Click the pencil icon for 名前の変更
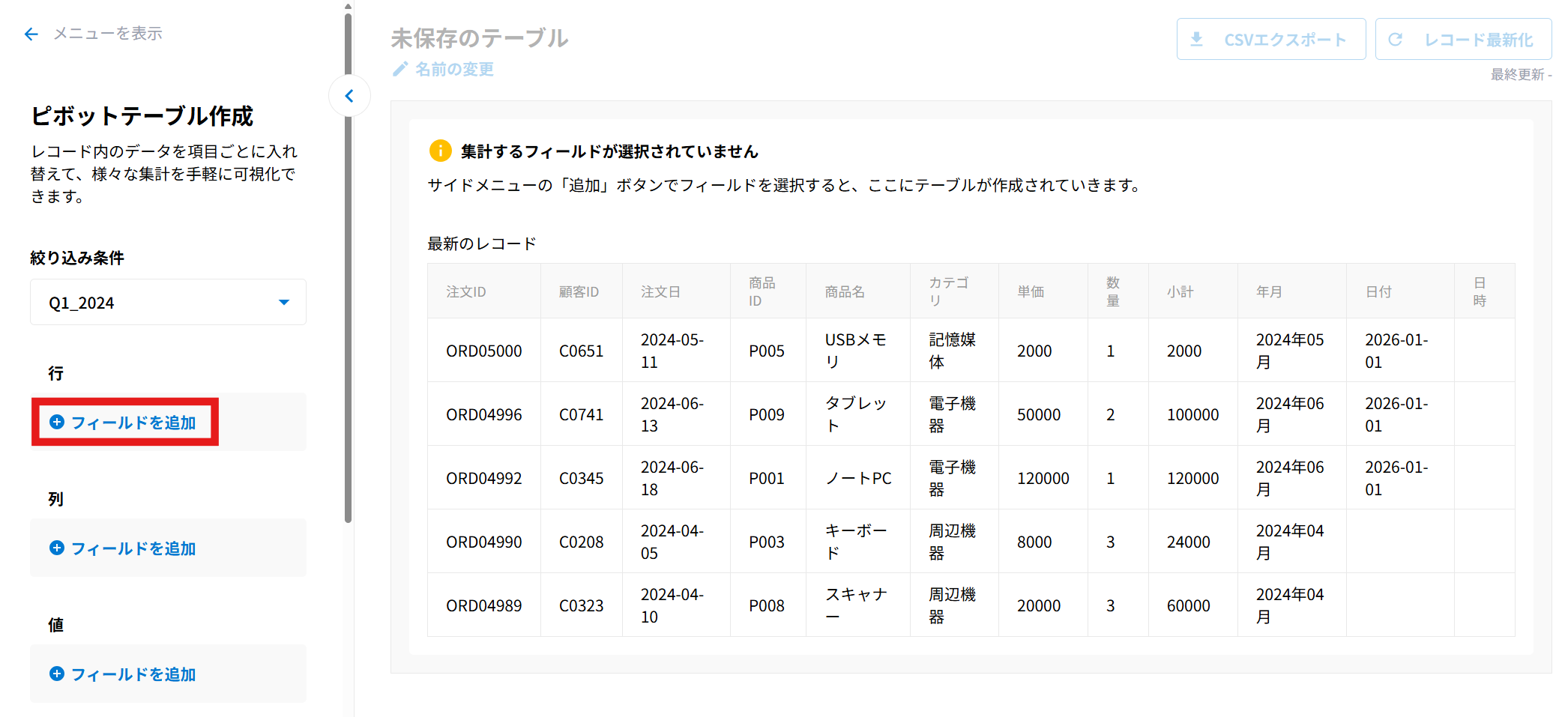Viewport: 1568px width, 717px height. [x=400, y=69]
